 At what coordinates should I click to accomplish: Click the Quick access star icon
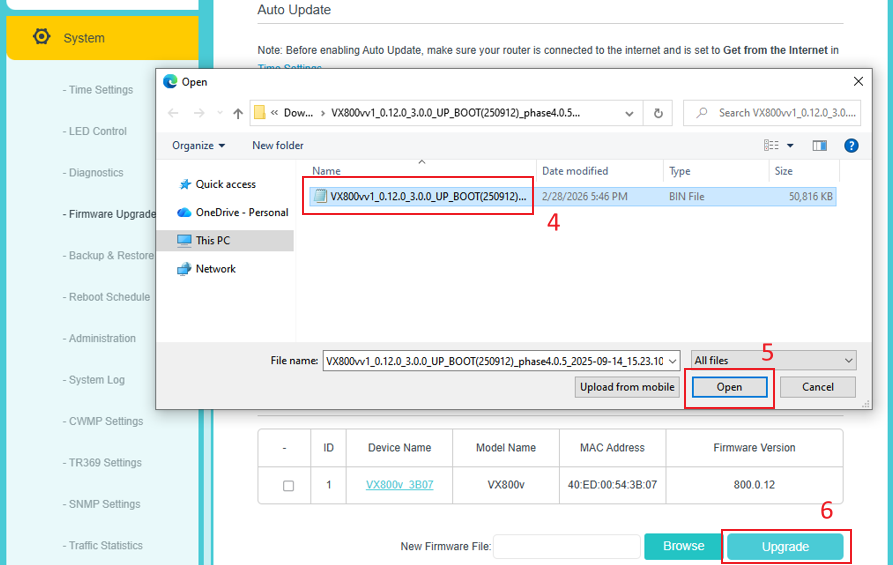185,185
